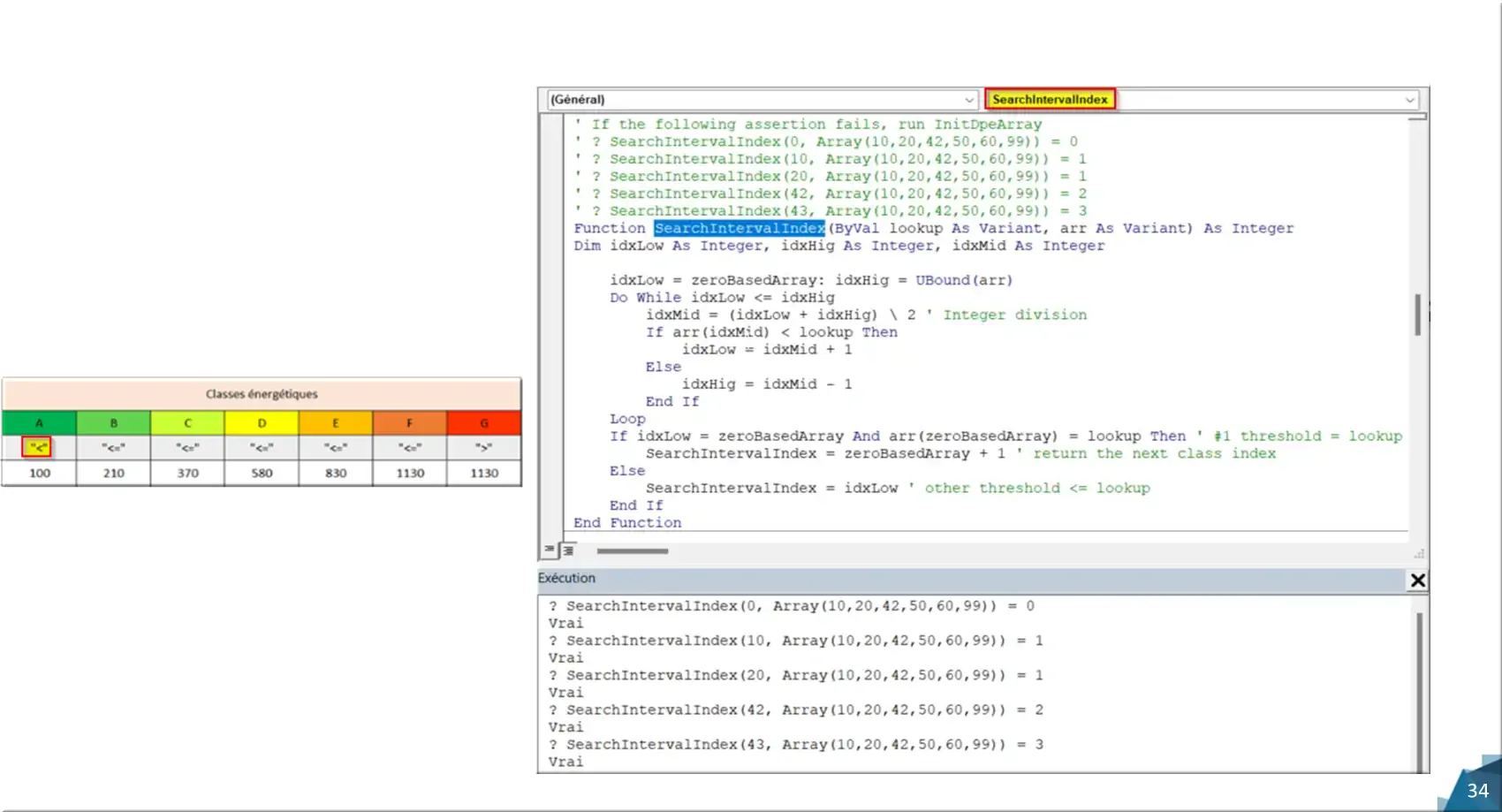Click the ">" operator cell under G
The width and height of the screenshot is (1502, 812).
pyautogui.click(x=484, y=447)
